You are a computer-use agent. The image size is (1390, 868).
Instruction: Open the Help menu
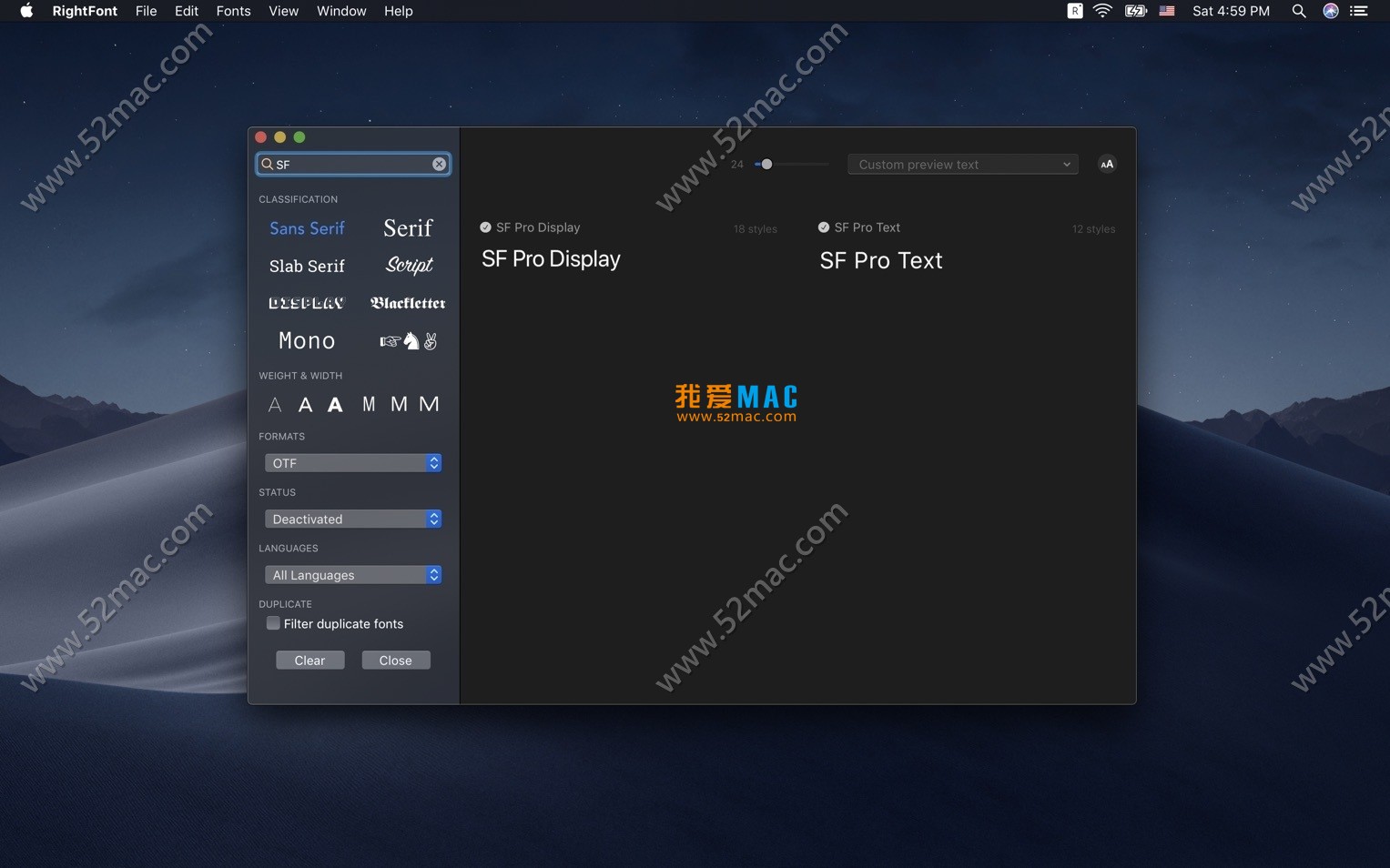click(x=398, y=11)
